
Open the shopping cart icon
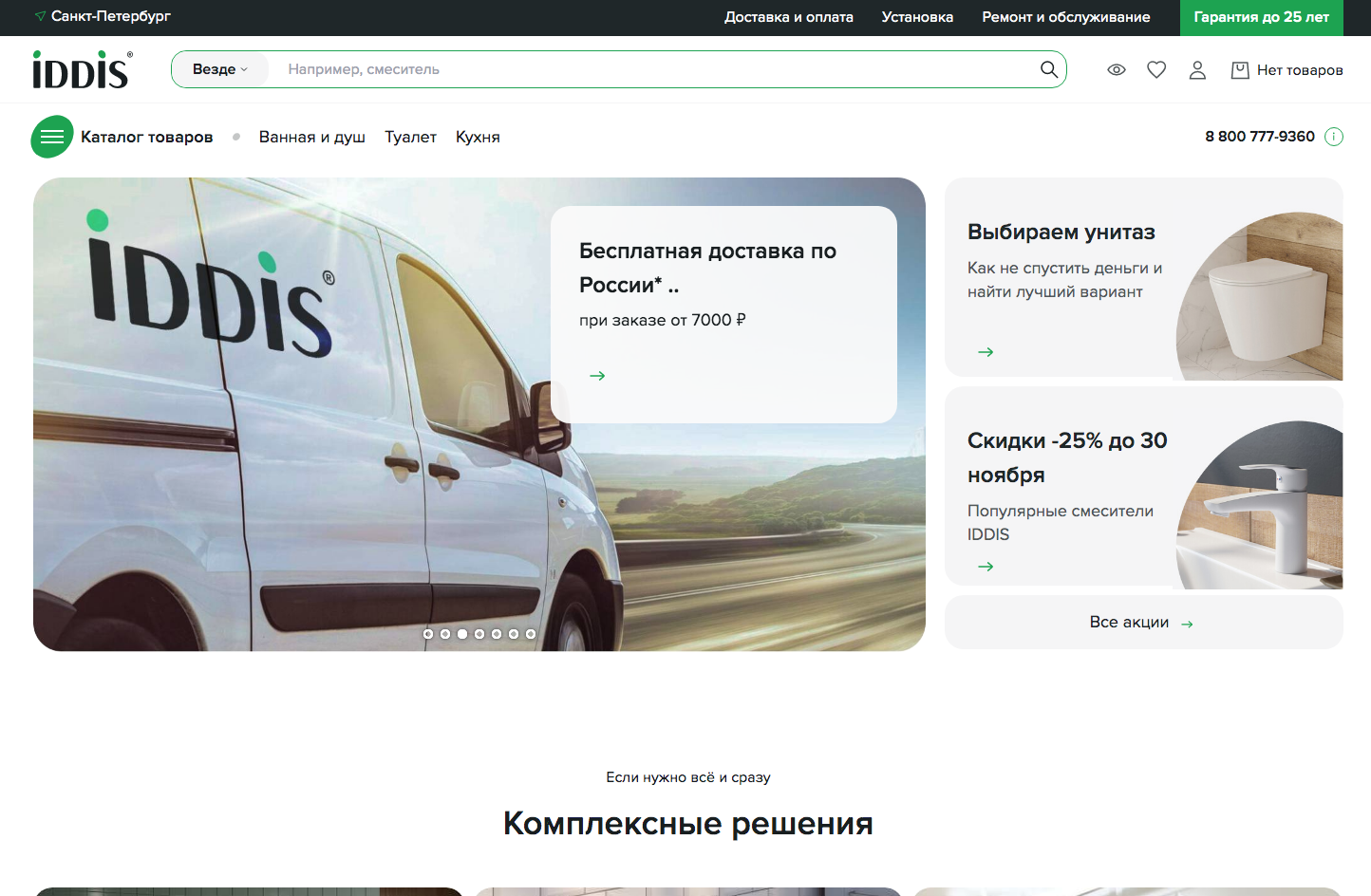[1240, 69]
